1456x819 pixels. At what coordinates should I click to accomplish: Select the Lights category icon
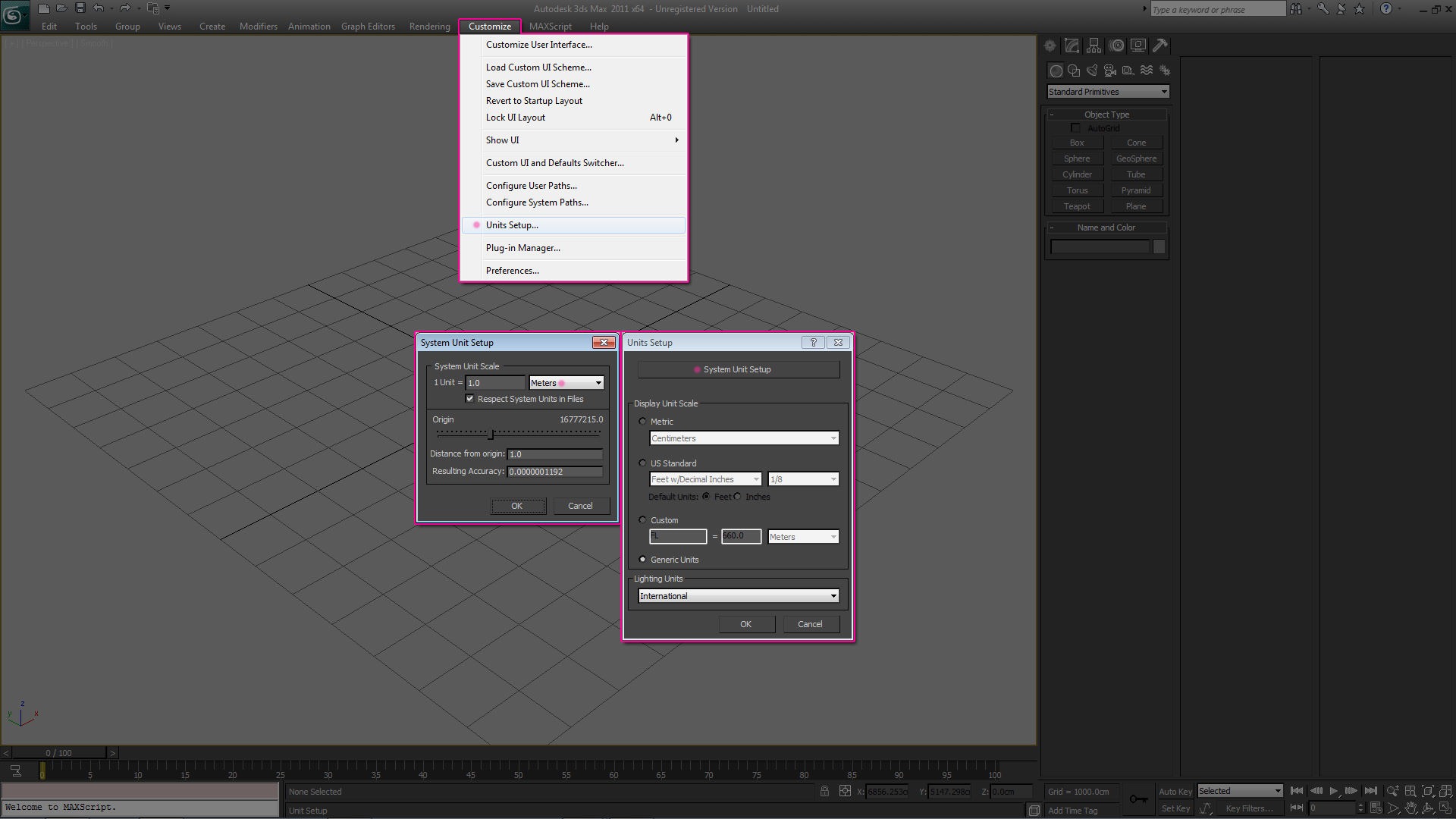pos(1092,71)
